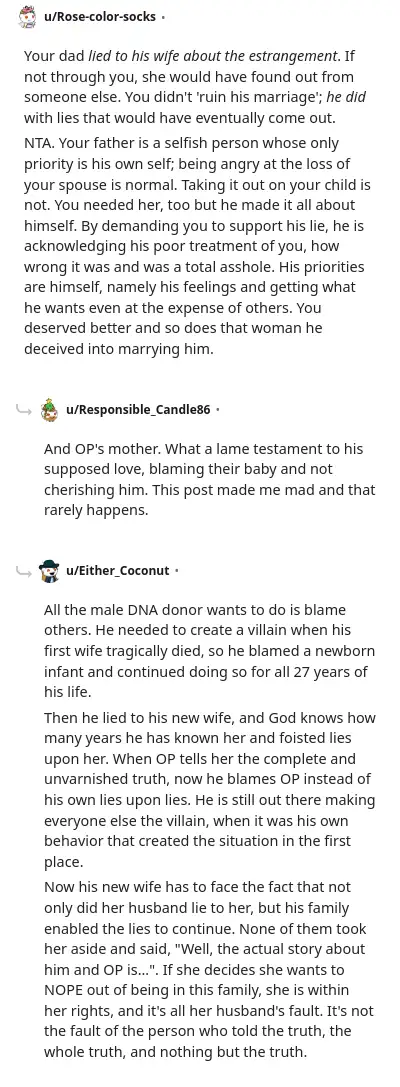Screen dimensions: 400x1087
Task: Click dot separator after u/Either_Coconut
Action: click(x=176, y=571)
